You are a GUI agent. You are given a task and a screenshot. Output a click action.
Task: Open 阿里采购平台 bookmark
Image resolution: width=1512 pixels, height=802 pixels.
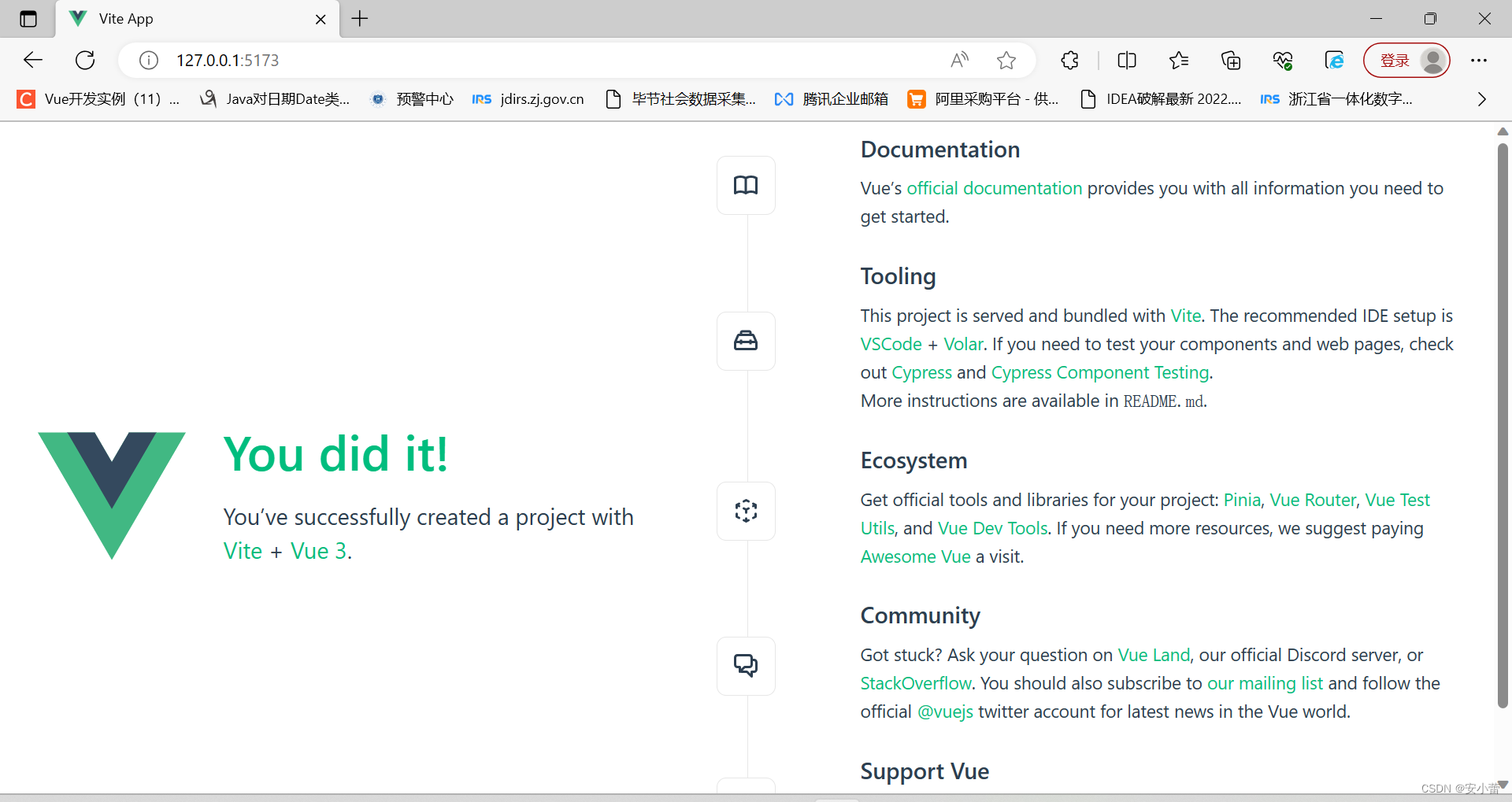click(983, 98)
